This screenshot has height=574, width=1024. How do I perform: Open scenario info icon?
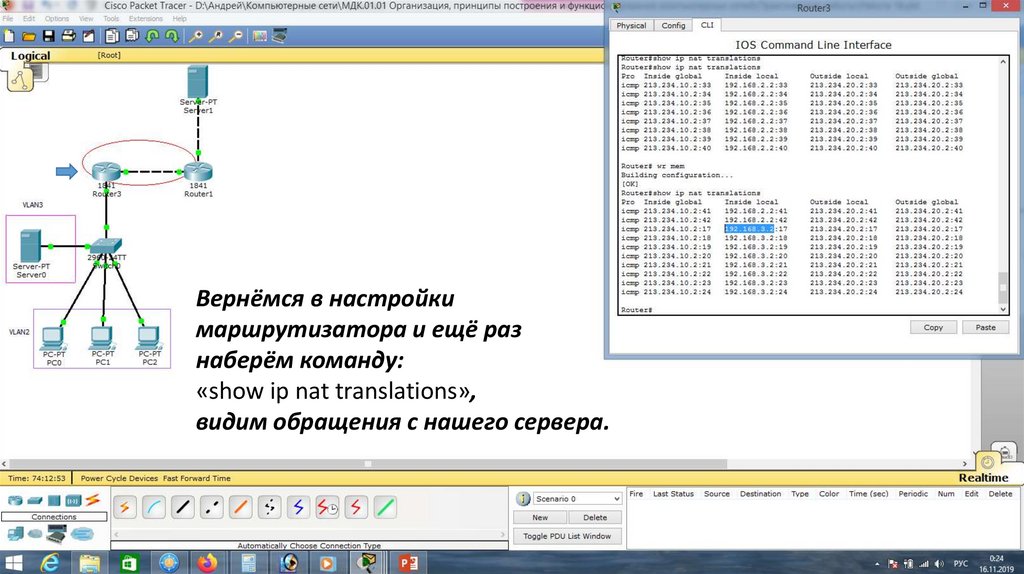pos(523,499)
